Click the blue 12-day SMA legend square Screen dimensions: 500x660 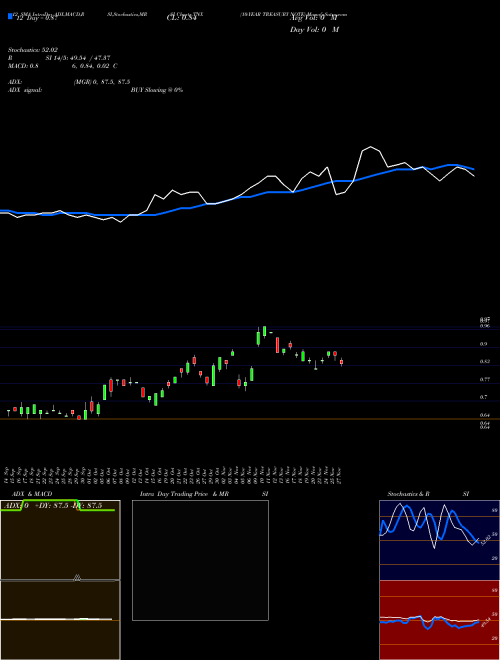point(11,16)
